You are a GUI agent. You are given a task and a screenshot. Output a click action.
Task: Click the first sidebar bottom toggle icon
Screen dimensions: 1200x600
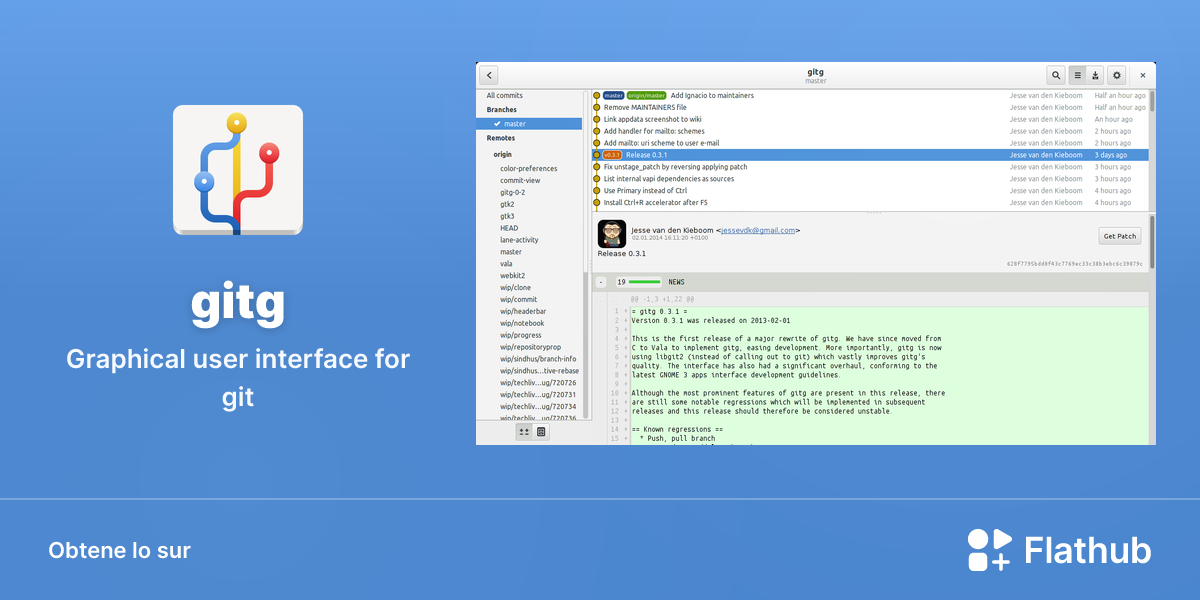click(523, 432)
